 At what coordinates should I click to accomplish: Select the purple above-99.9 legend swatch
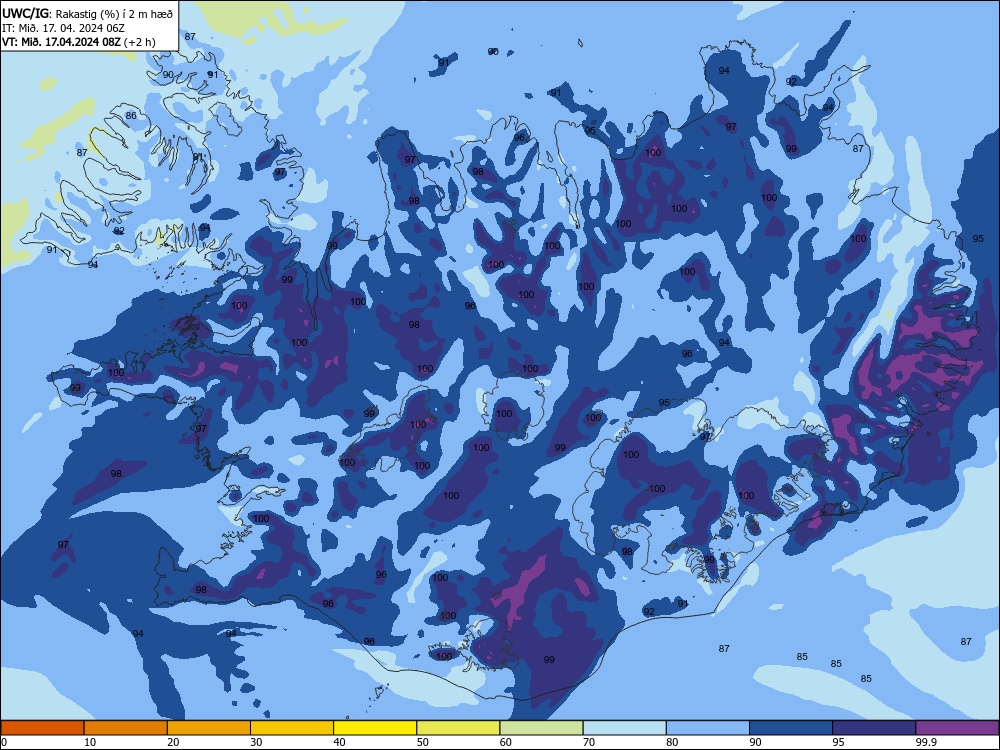pyautogui.click(x=957, y=728)
